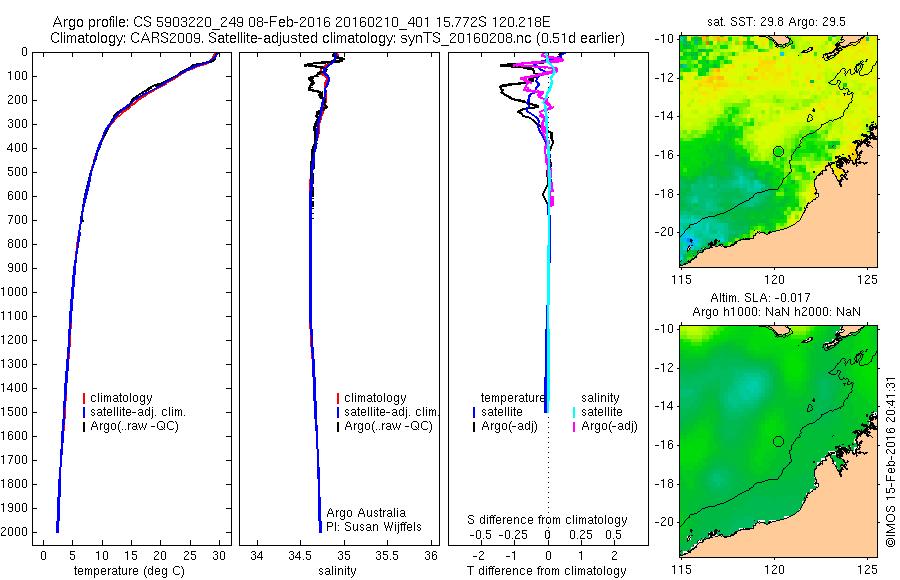Click 'sat. SST: 29.8 Argo: 29.5' map title
The width and height of the screenshot is (900, 580).
pyautogui.click(x=777, y=22)
